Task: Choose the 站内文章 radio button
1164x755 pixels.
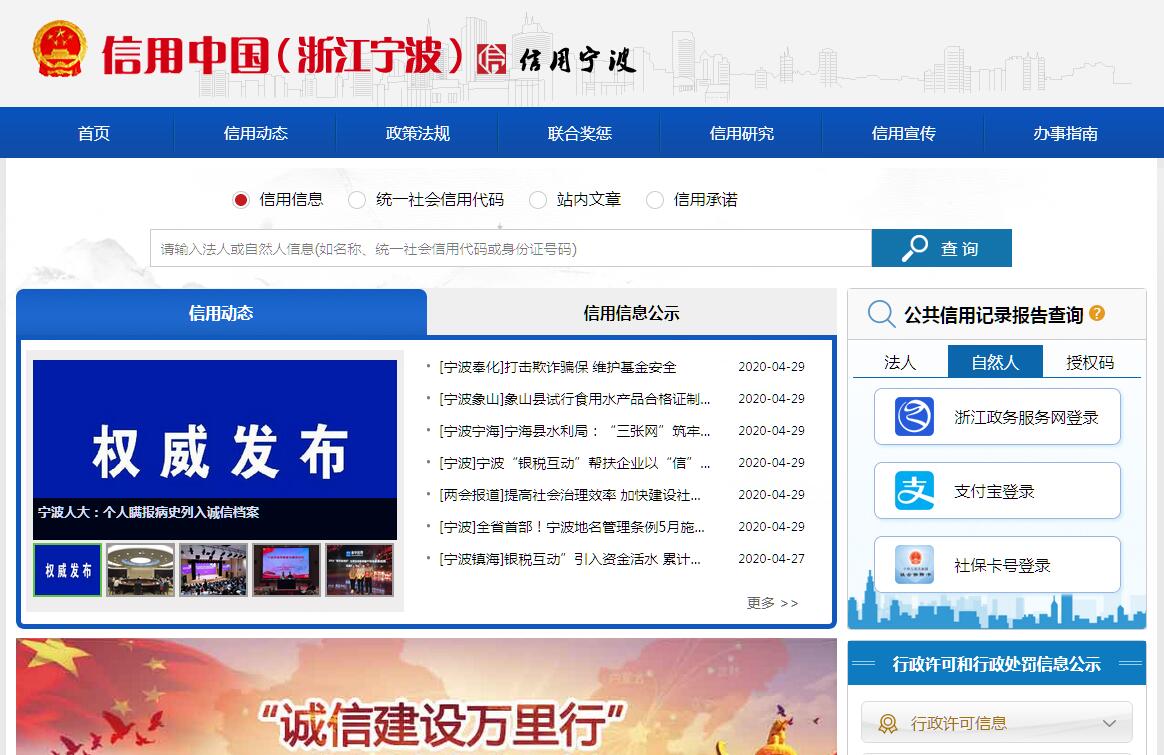Action: pos(538,200)
